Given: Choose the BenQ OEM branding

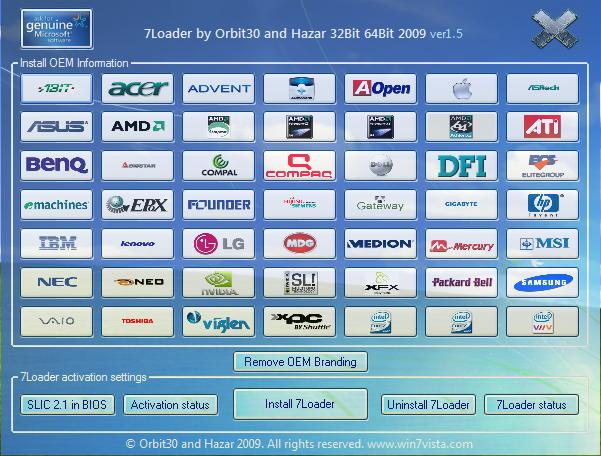Looking at the screenshot, I should click(x=56, y=166).
